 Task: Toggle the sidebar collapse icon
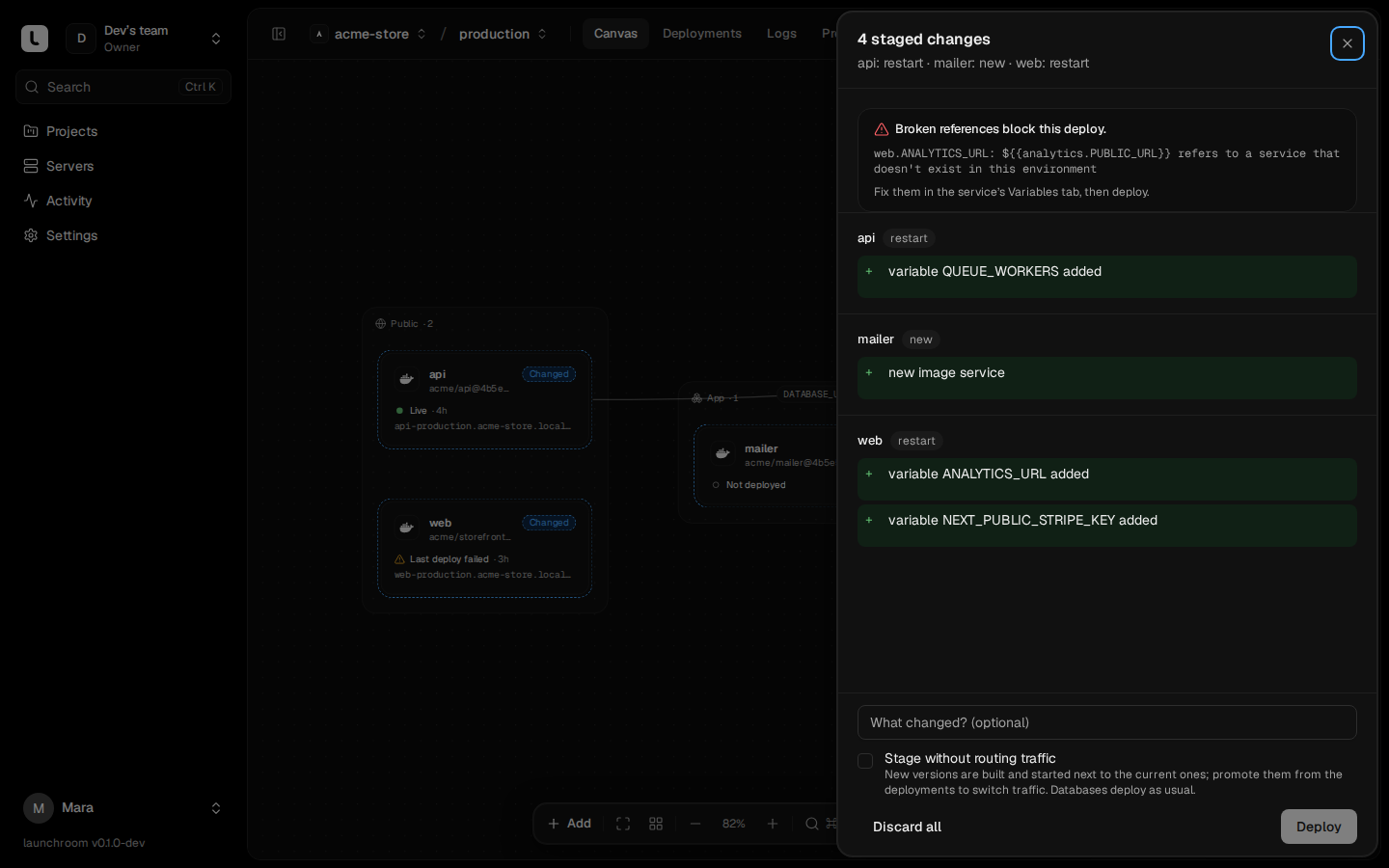279,34
